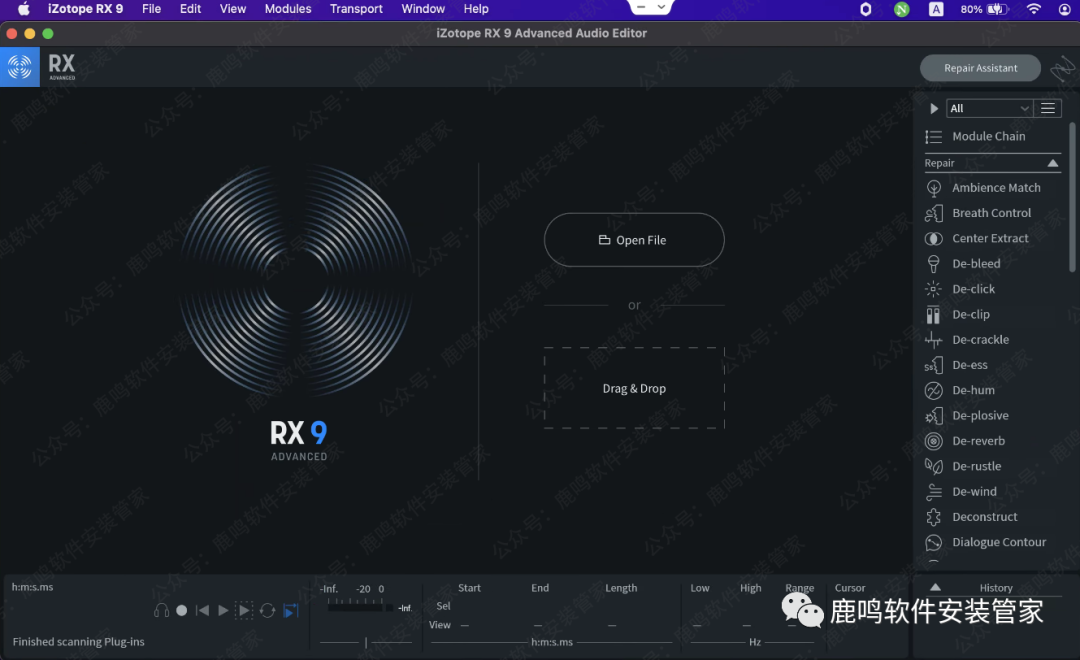Image resolution: width=1080 pixels, height=660 pixels.
Task: Start the Repair Assistant
Action: click(x=980, y=68)
